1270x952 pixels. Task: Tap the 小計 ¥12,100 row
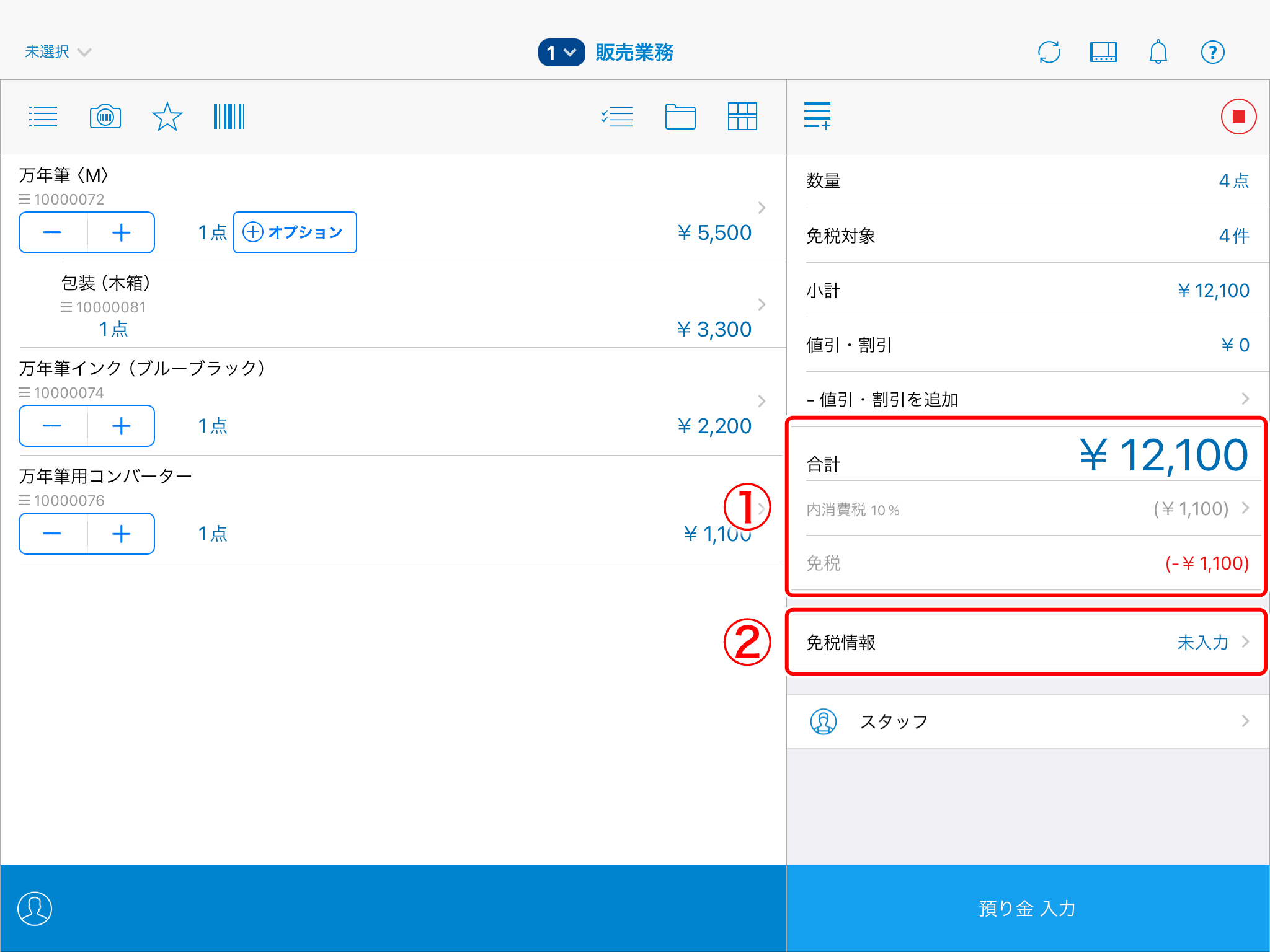[x=1028, y=290]
